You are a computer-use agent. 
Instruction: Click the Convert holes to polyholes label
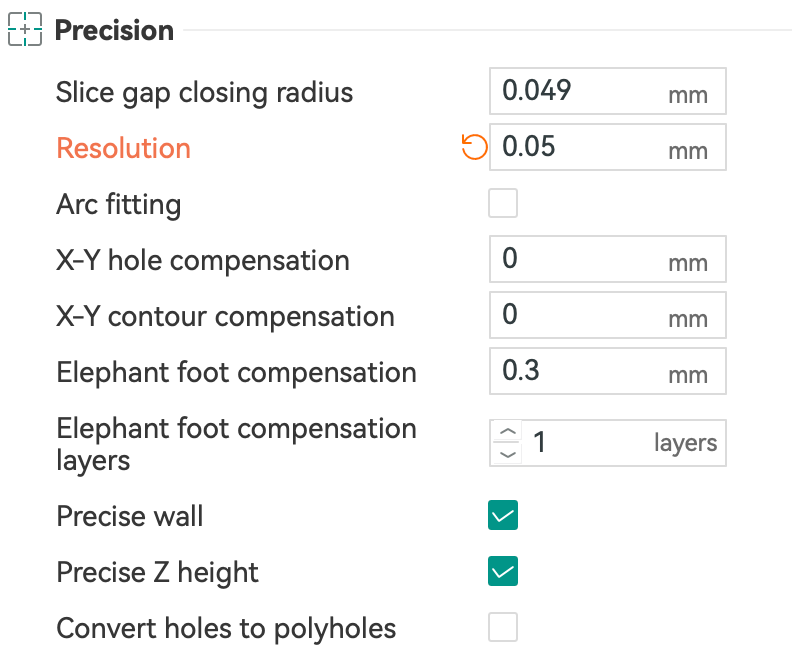click(226, 628)
